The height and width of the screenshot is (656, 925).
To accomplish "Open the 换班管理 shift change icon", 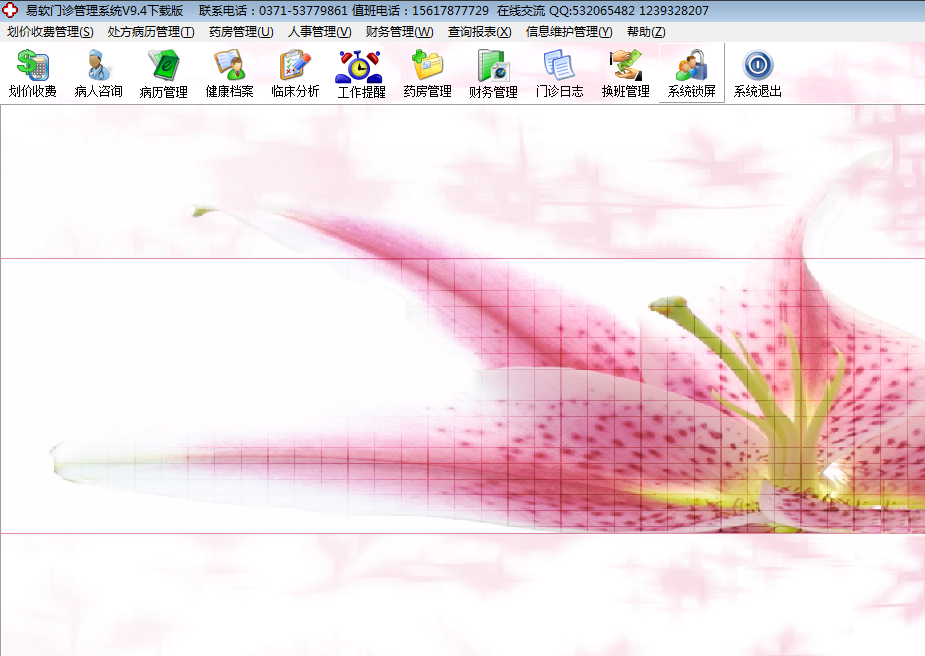I will pyautogui.click(x=625, y=73).
